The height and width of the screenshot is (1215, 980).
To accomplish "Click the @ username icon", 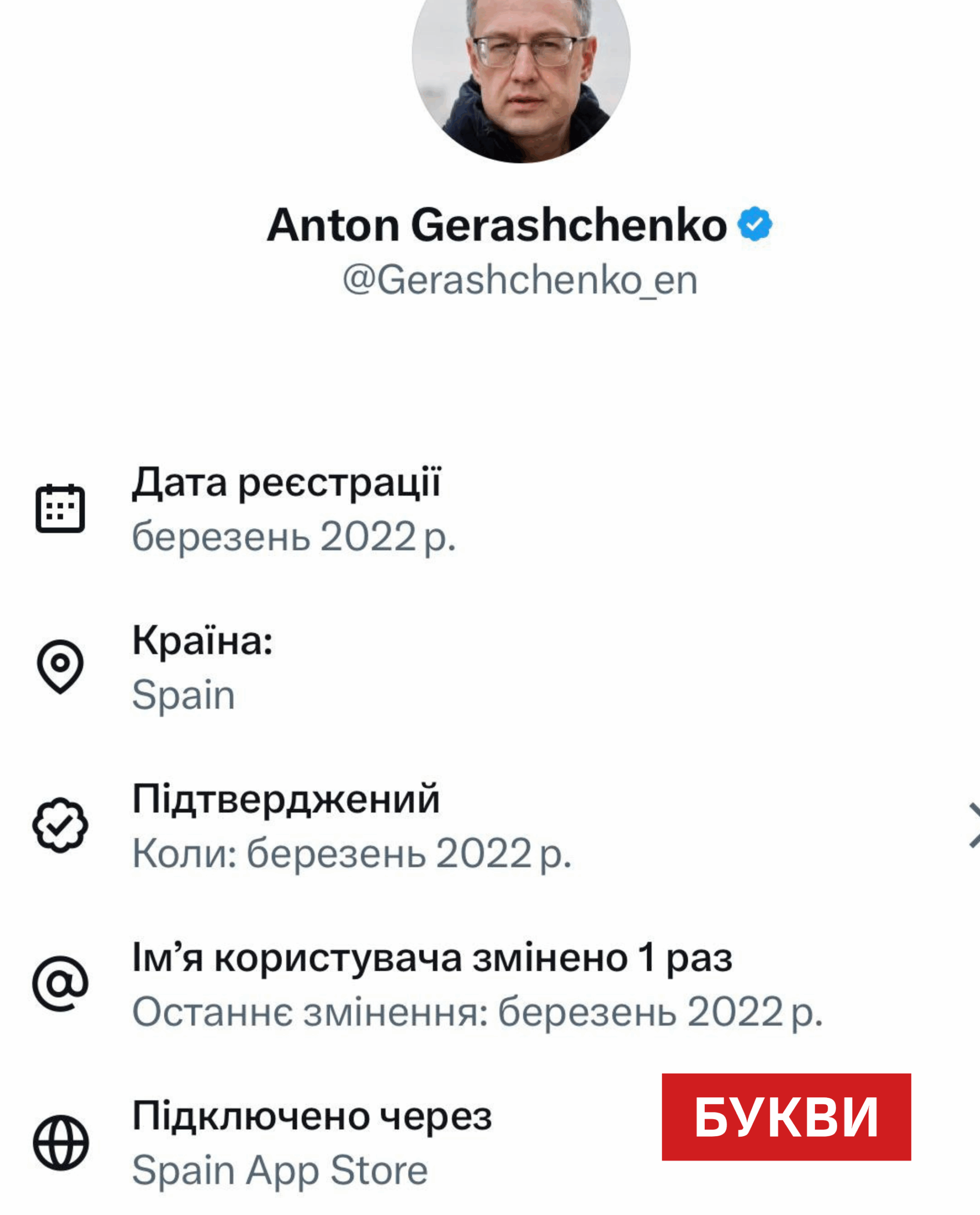I will (60, 983).
